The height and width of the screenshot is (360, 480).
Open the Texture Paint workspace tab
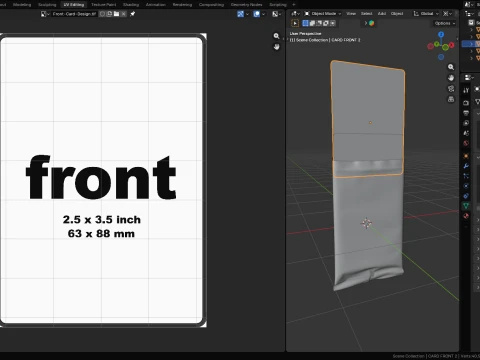click(103, 5)
